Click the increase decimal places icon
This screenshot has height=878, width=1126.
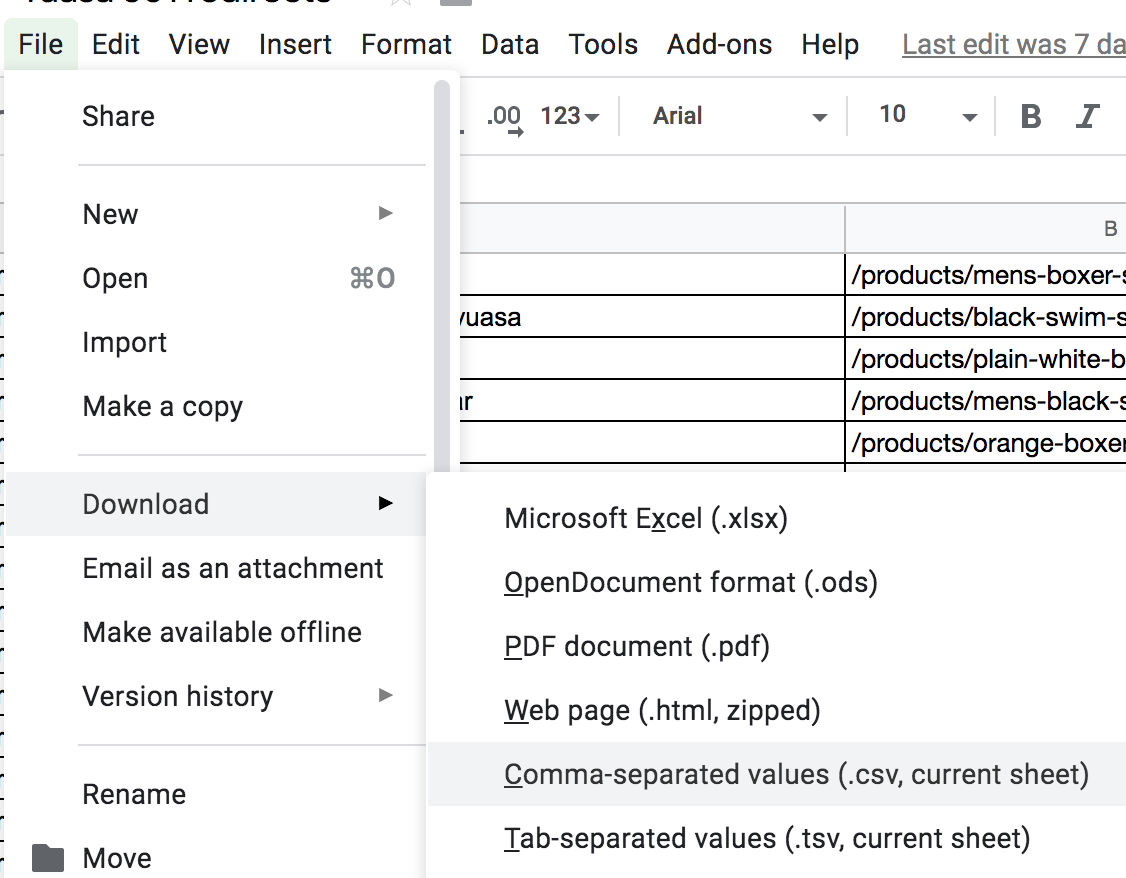pos(504,117)
